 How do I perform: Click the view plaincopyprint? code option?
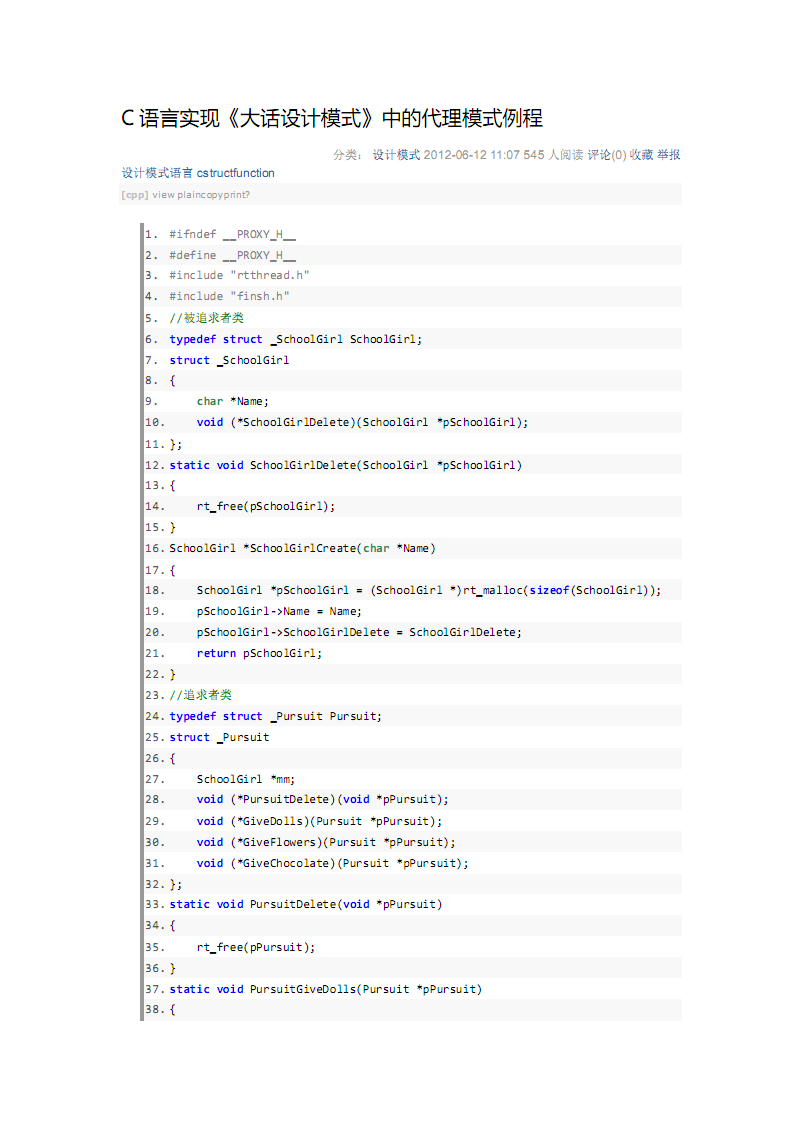click(x=201, y=195)
